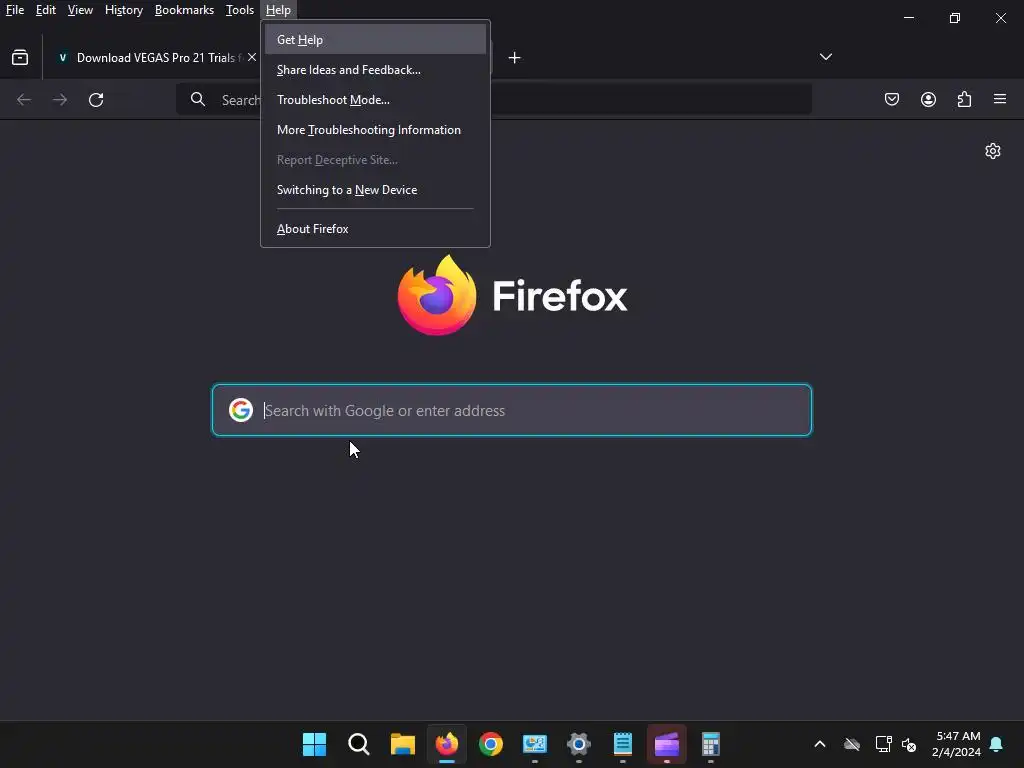Open the hamburger application menu
This screenshot has height=768, width=1024.
tap(1000, 99)
